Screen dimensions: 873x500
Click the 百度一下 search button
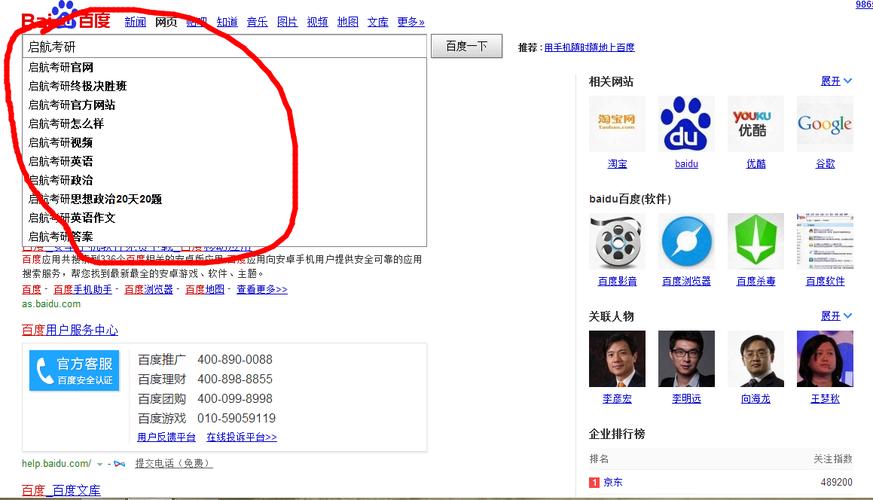click(467, 46)
